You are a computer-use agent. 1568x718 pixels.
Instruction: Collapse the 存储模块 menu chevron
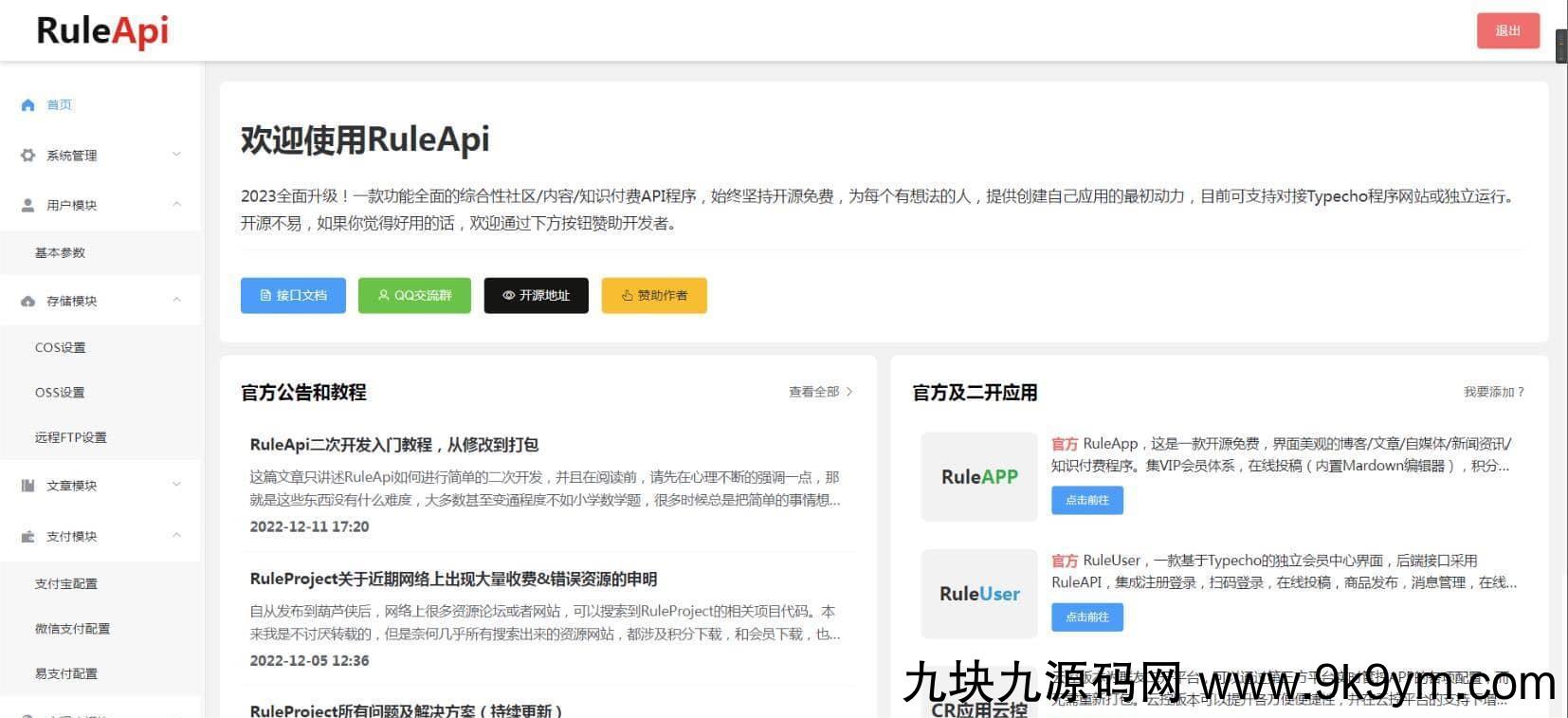point(177,300)
